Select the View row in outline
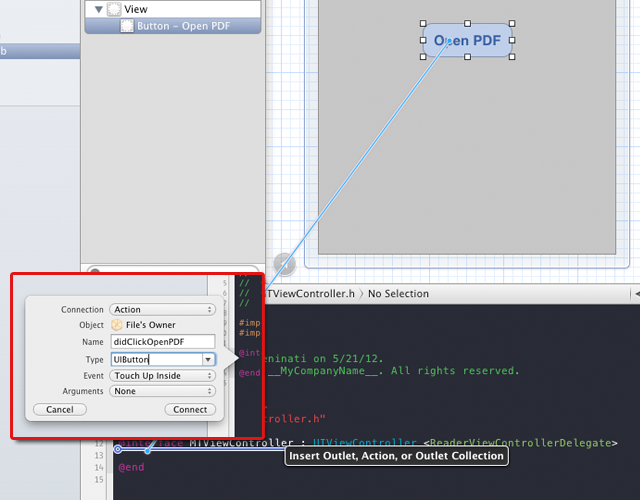Viewport: 640px width, 500px height. tap(173, 9)
